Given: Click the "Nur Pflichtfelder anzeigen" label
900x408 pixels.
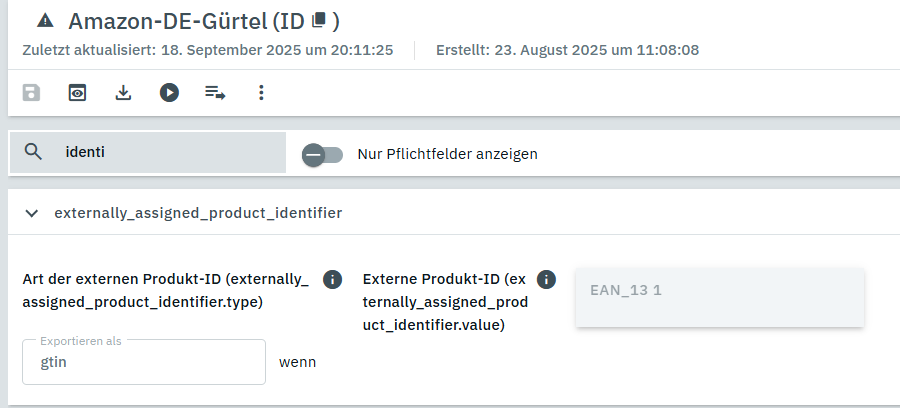Looking at the screenshot, I should (x=447, y=154).
